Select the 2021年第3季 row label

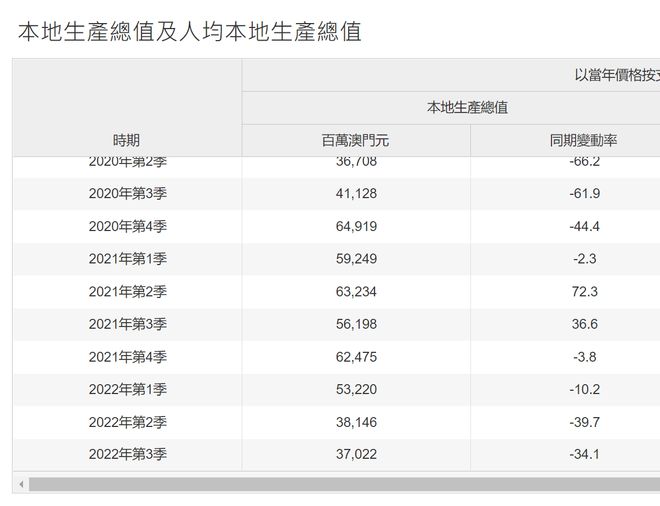pyautogui.click(x=126, y=324)
